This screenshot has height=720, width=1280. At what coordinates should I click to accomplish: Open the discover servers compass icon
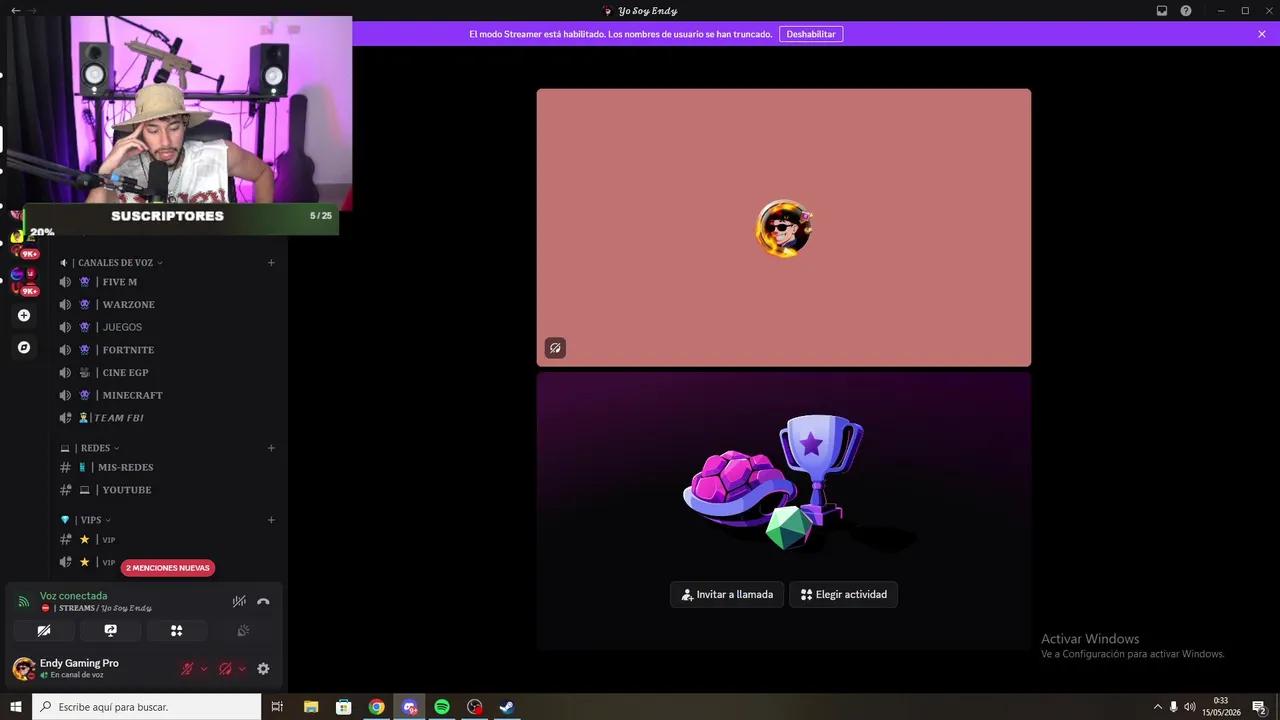24,347
